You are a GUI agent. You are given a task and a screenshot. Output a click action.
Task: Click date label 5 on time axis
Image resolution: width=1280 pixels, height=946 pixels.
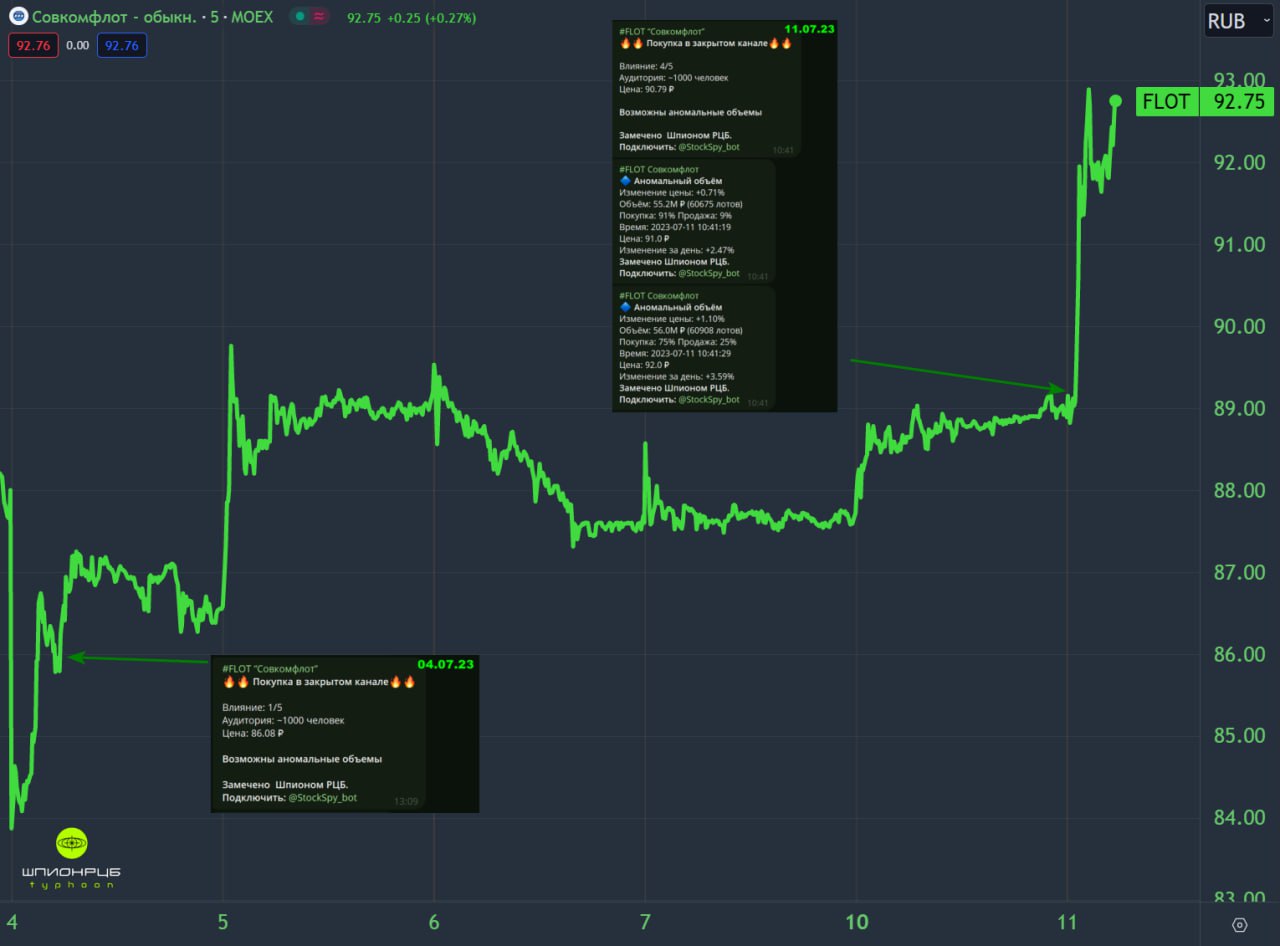[x=223, y=922]
